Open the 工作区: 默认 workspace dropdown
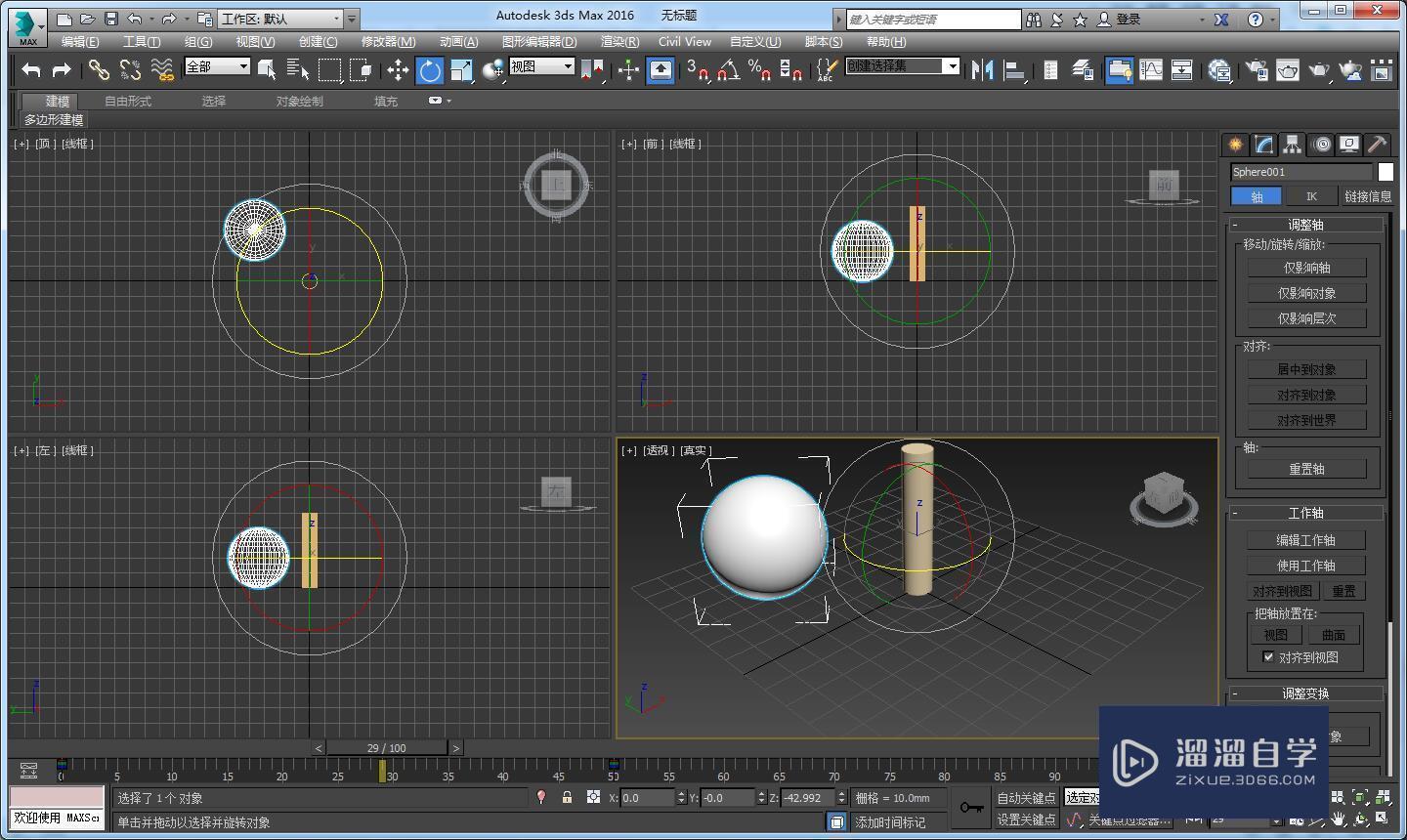Screen dimensions: 1407x840 pyautogui.click(x=280, y=19)
